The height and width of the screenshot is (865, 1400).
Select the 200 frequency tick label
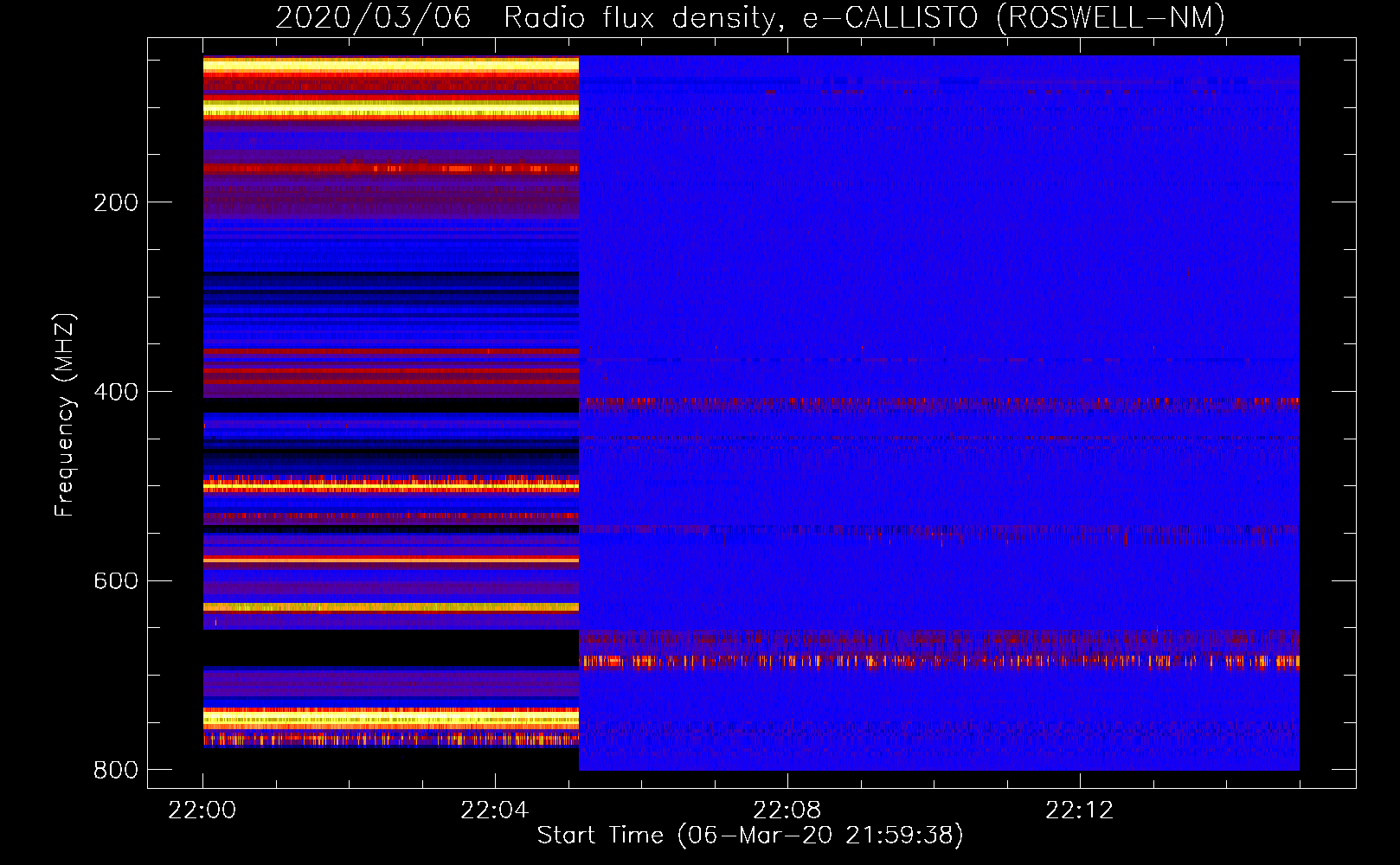point(116,202)
